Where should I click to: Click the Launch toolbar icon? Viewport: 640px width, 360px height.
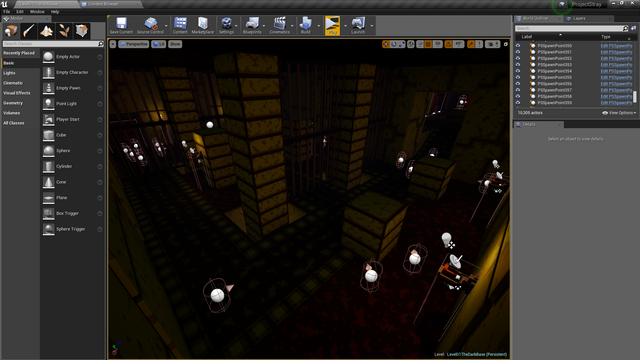pyautogui.click(x=358, y=25)
